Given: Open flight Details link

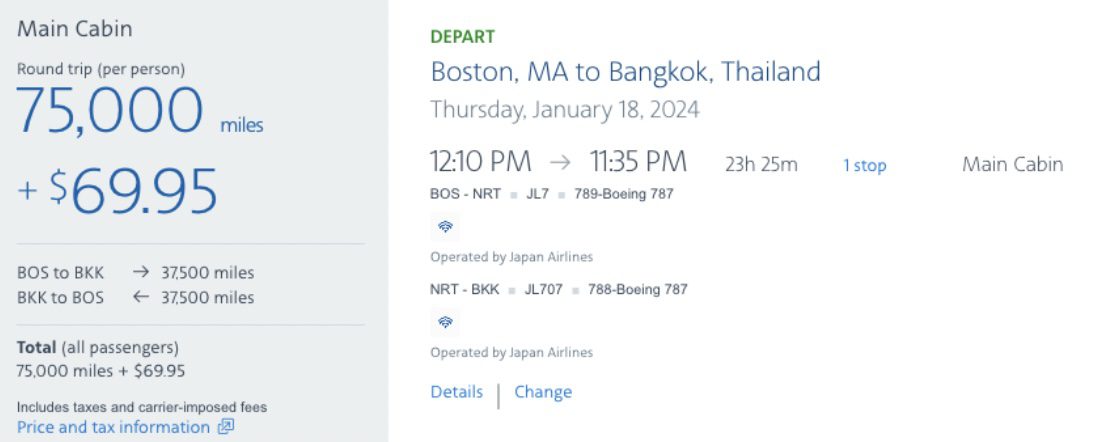Looking at the screenshot, I should (x=457, y=392).
